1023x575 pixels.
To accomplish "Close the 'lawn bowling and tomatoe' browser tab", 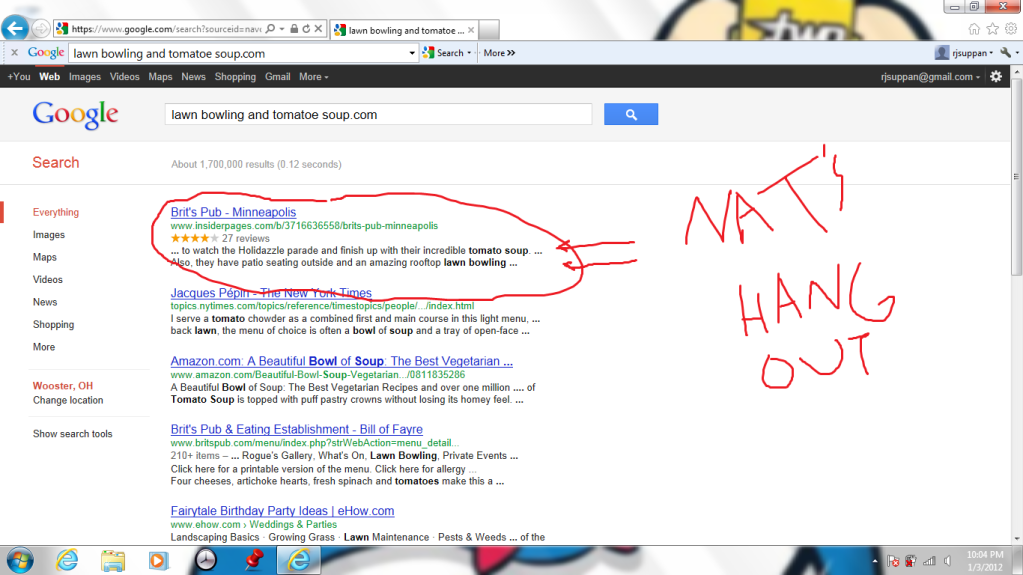I will pos(473,30).
